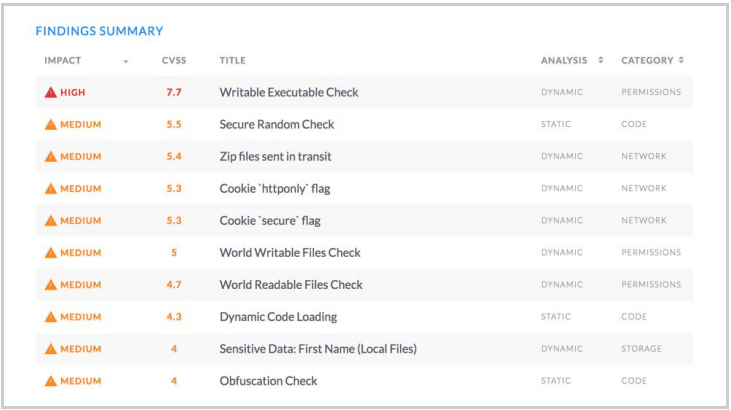Open Zip files sent in transit finding
This screenshot has width=731, height=410.
point(276,156)
